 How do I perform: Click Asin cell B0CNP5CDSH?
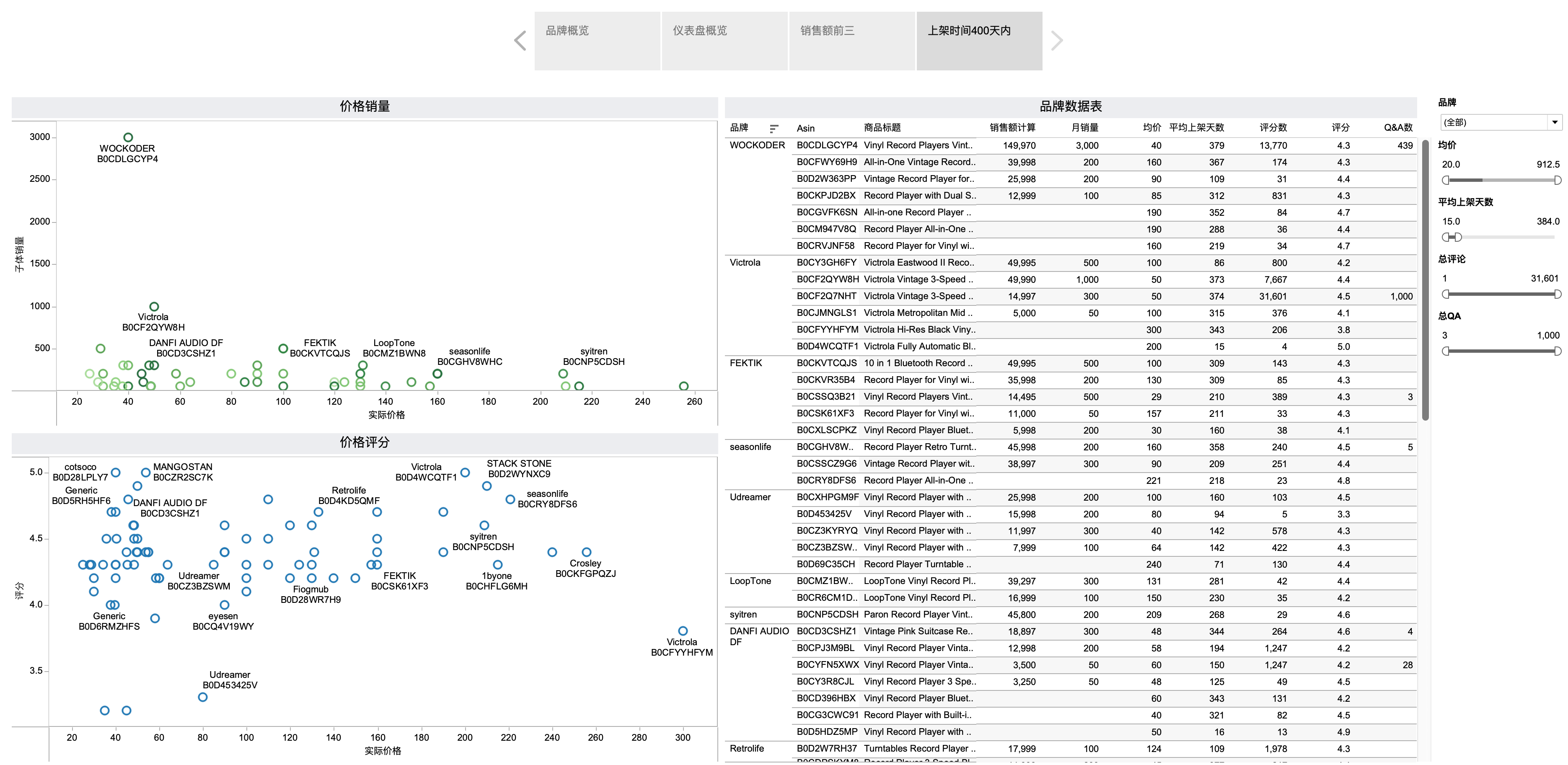point(828,615)
